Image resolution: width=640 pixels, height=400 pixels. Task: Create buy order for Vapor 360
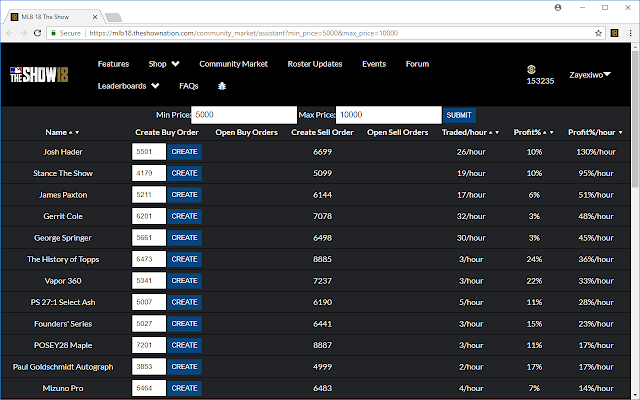pyautogui.click(x=184, y=281)
